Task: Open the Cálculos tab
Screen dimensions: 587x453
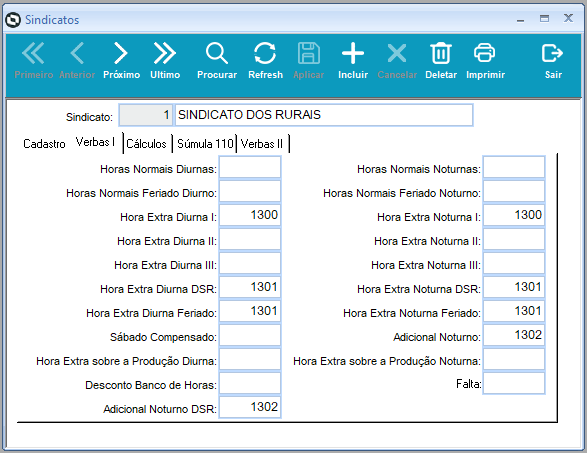Action: [146, 144]
